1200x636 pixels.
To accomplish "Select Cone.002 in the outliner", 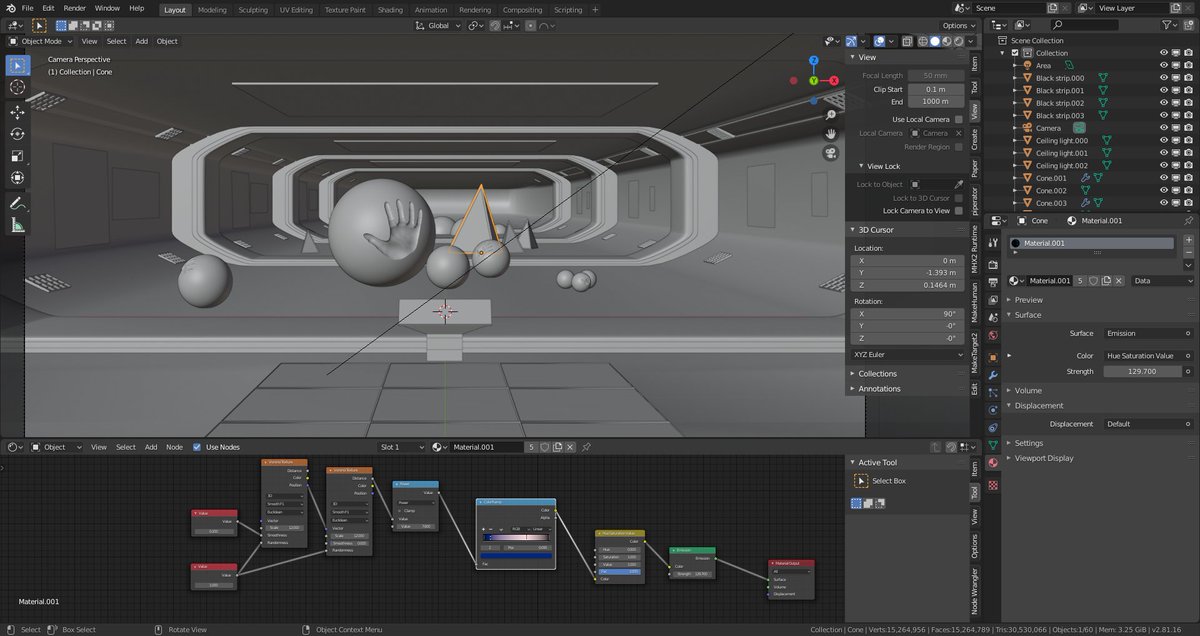I will tap(1051, 190).
